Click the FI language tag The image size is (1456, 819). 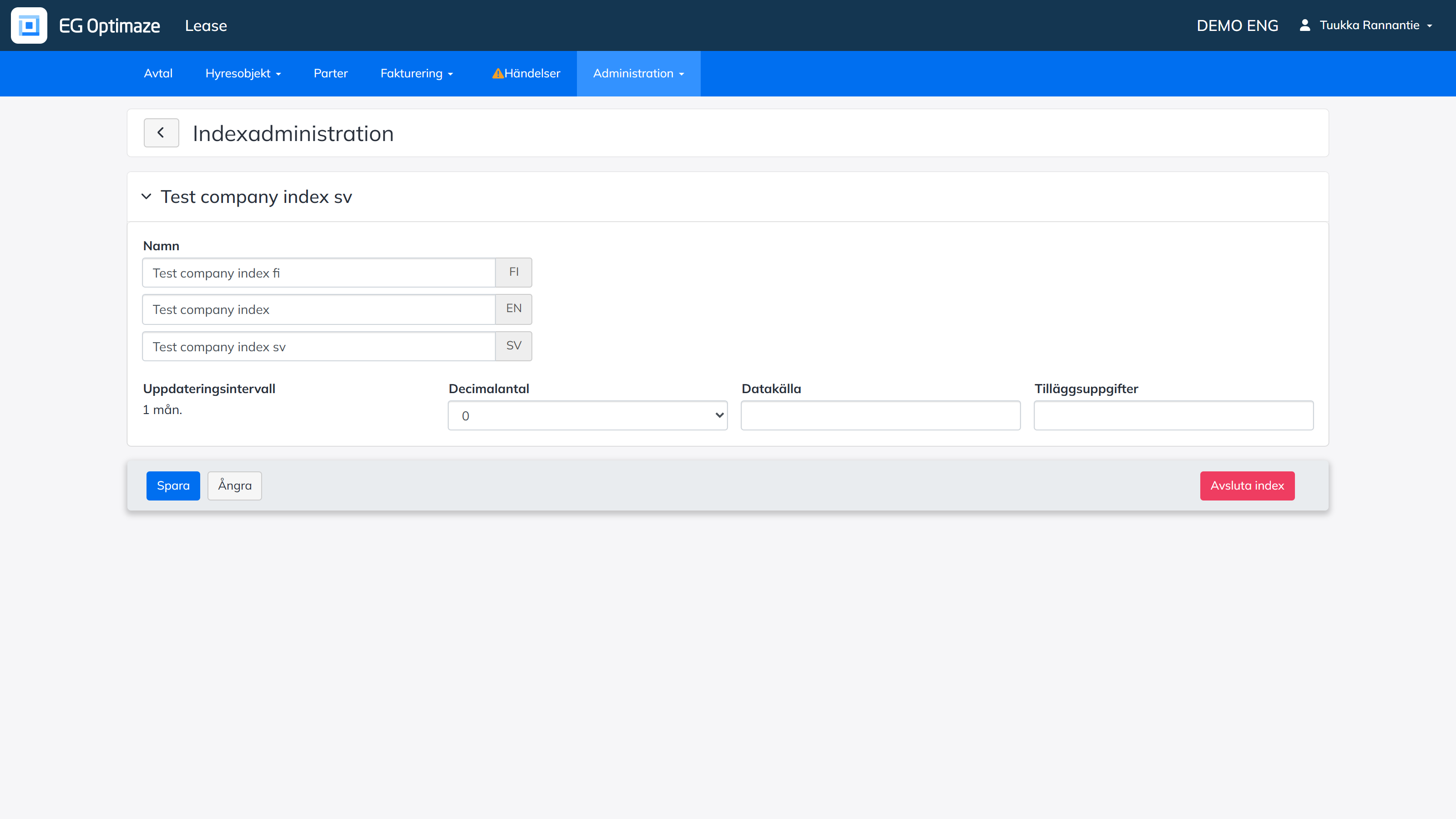[x=514, y=273]
